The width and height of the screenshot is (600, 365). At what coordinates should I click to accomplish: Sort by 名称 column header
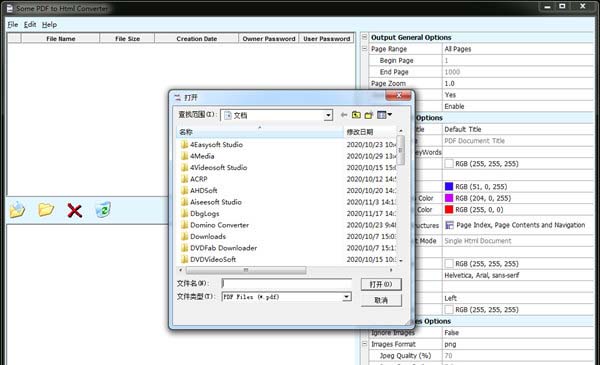click(260, 132)
